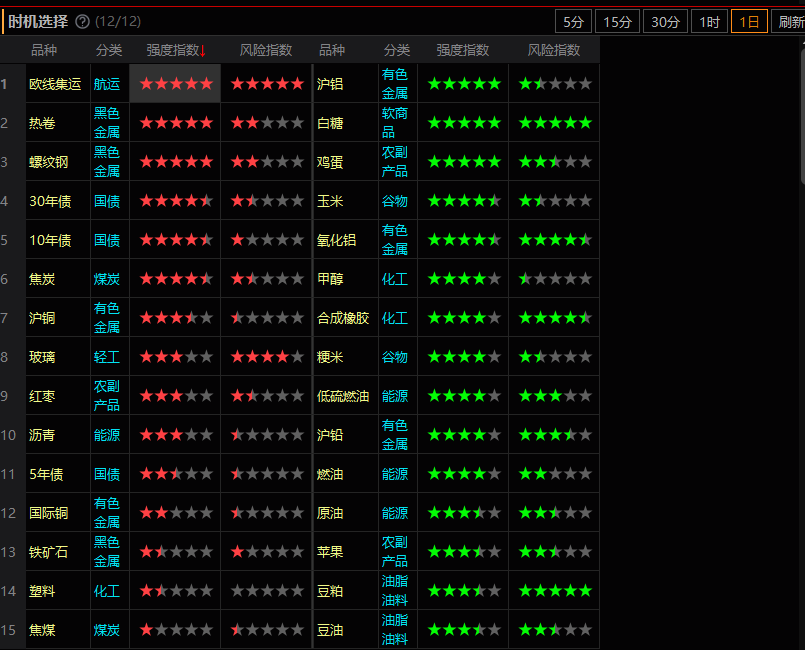Select the 30年债 entry
Image resolution: width=805 pixels, height=650 pixels.
pos(50,201)
